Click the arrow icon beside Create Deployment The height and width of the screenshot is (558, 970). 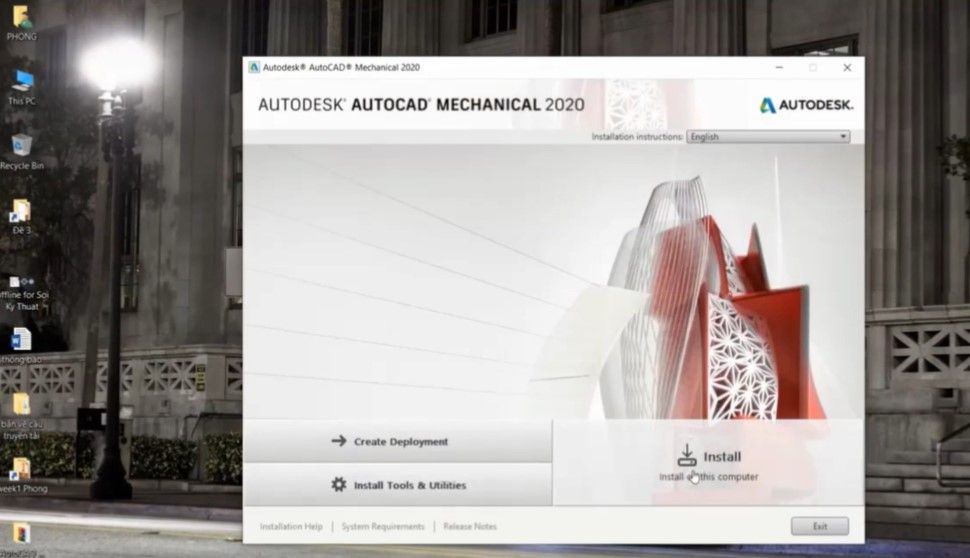(338, 440)
